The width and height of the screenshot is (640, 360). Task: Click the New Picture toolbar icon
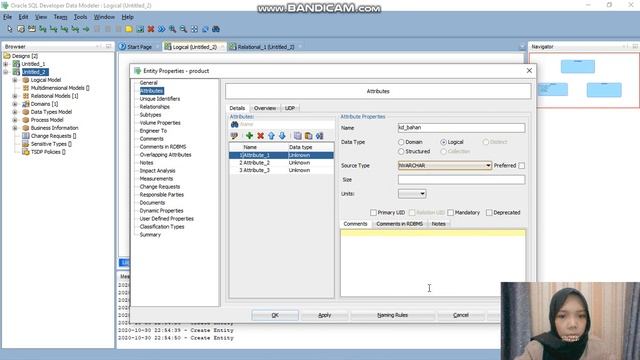click(140, 29)
